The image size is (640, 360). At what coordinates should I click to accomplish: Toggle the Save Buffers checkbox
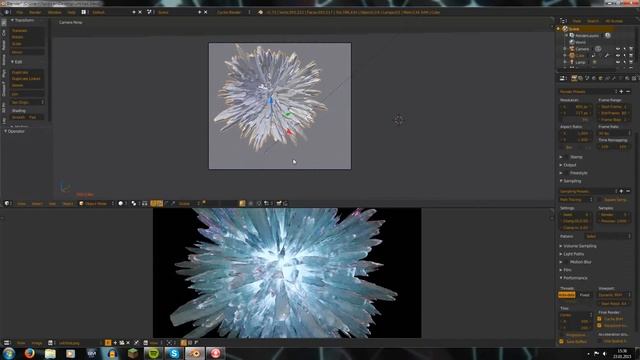pos(562,341)
